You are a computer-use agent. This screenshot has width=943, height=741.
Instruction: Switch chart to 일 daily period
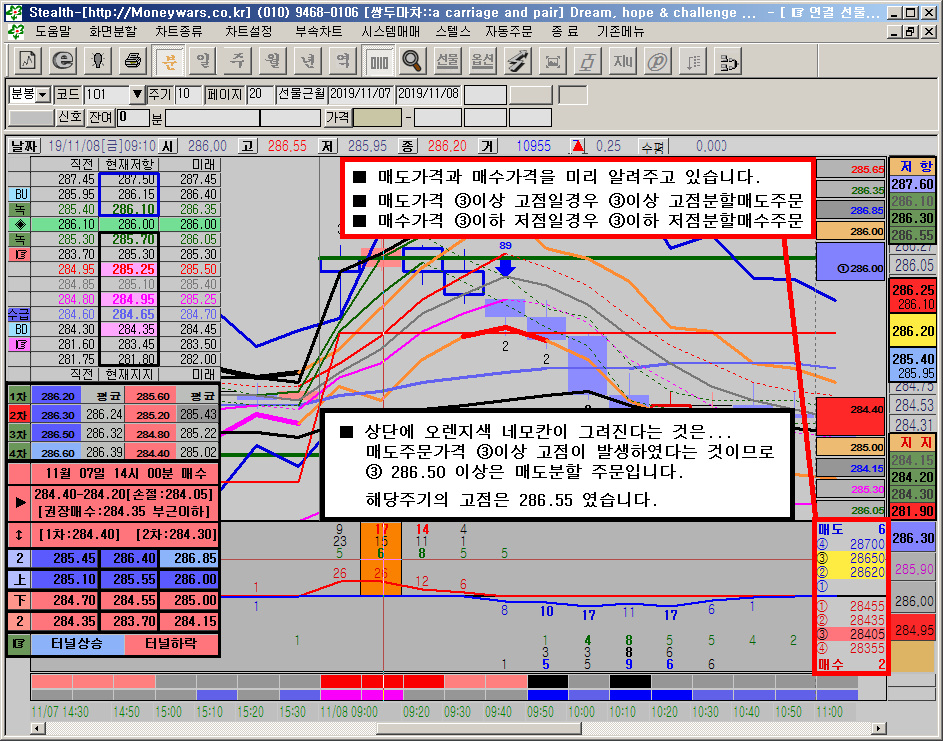203,61
